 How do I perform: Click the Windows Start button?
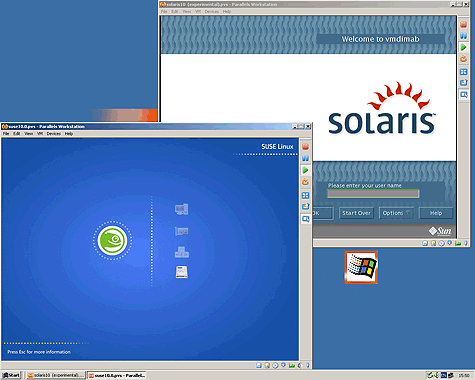point(11,375)
